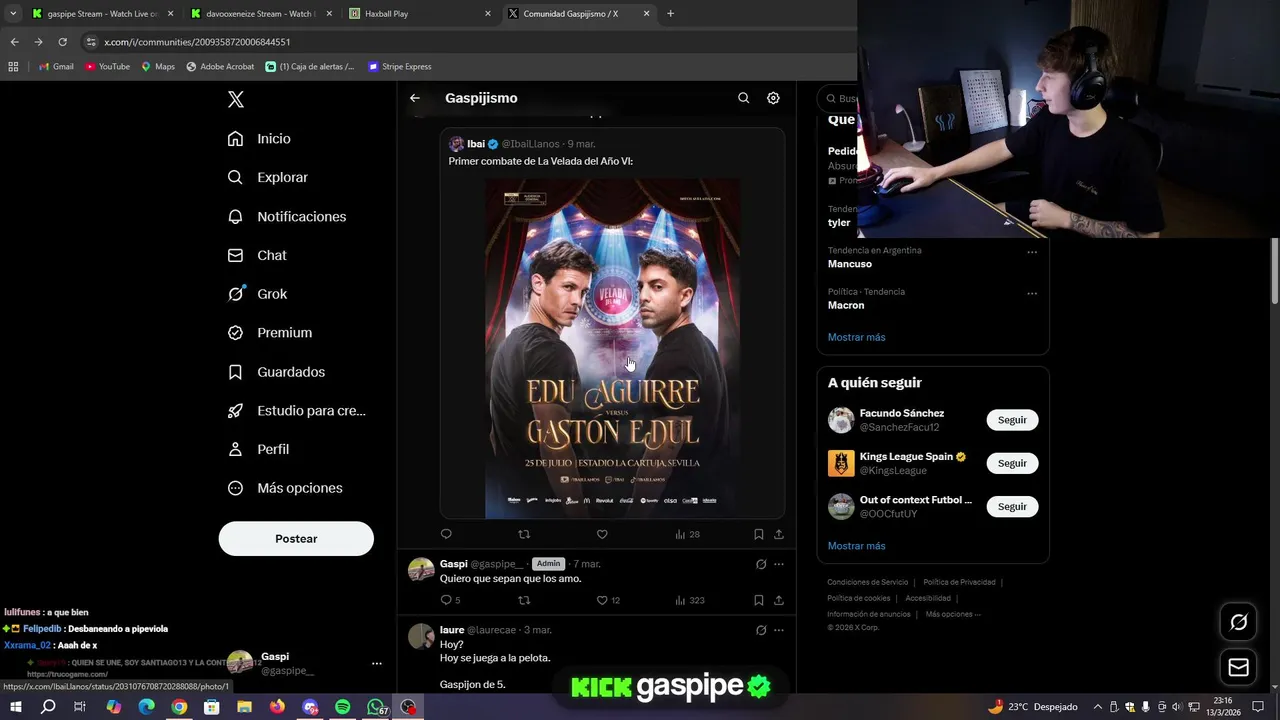Reload the page with the refresh button
Screen dimensions: 1280x720
point(62,42)
